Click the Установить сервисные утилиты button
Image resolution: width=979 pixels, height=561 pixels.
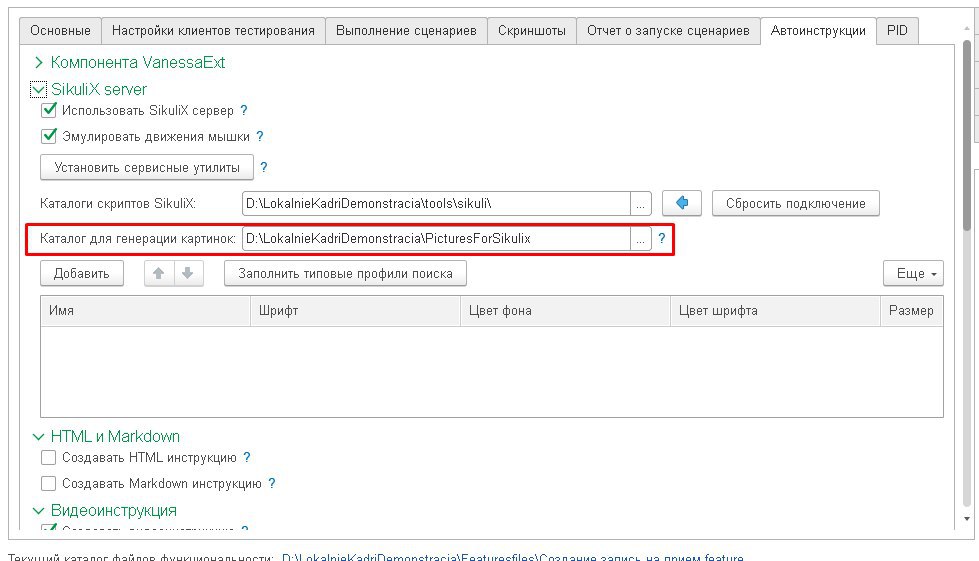[x=147, y=167]
